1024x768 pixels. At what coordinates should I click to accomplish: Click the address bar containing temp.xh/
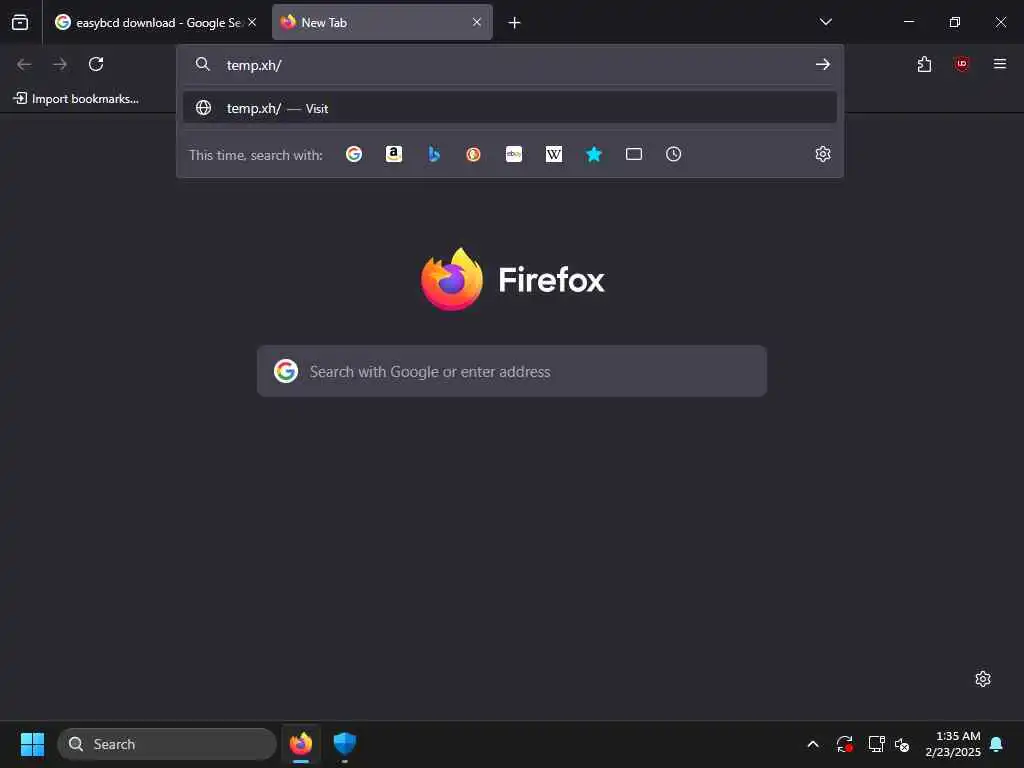[509, 65]
